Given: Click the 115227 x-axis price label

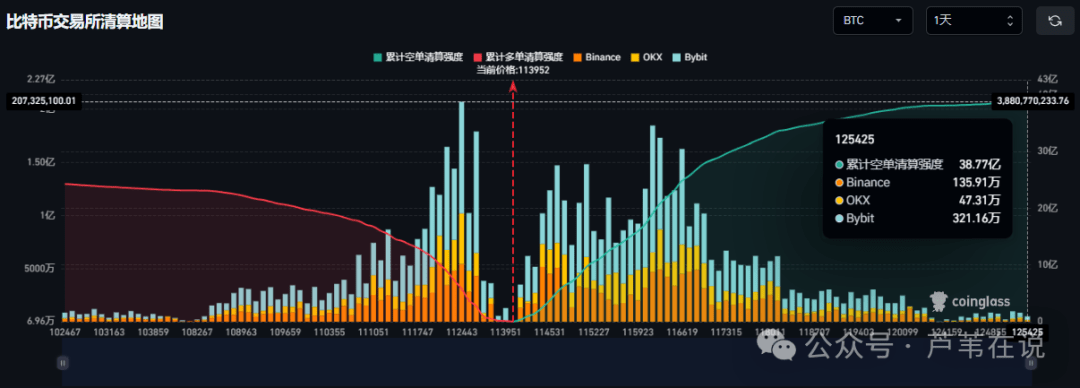Looking at the screenshot, I should tap(595, 331).
